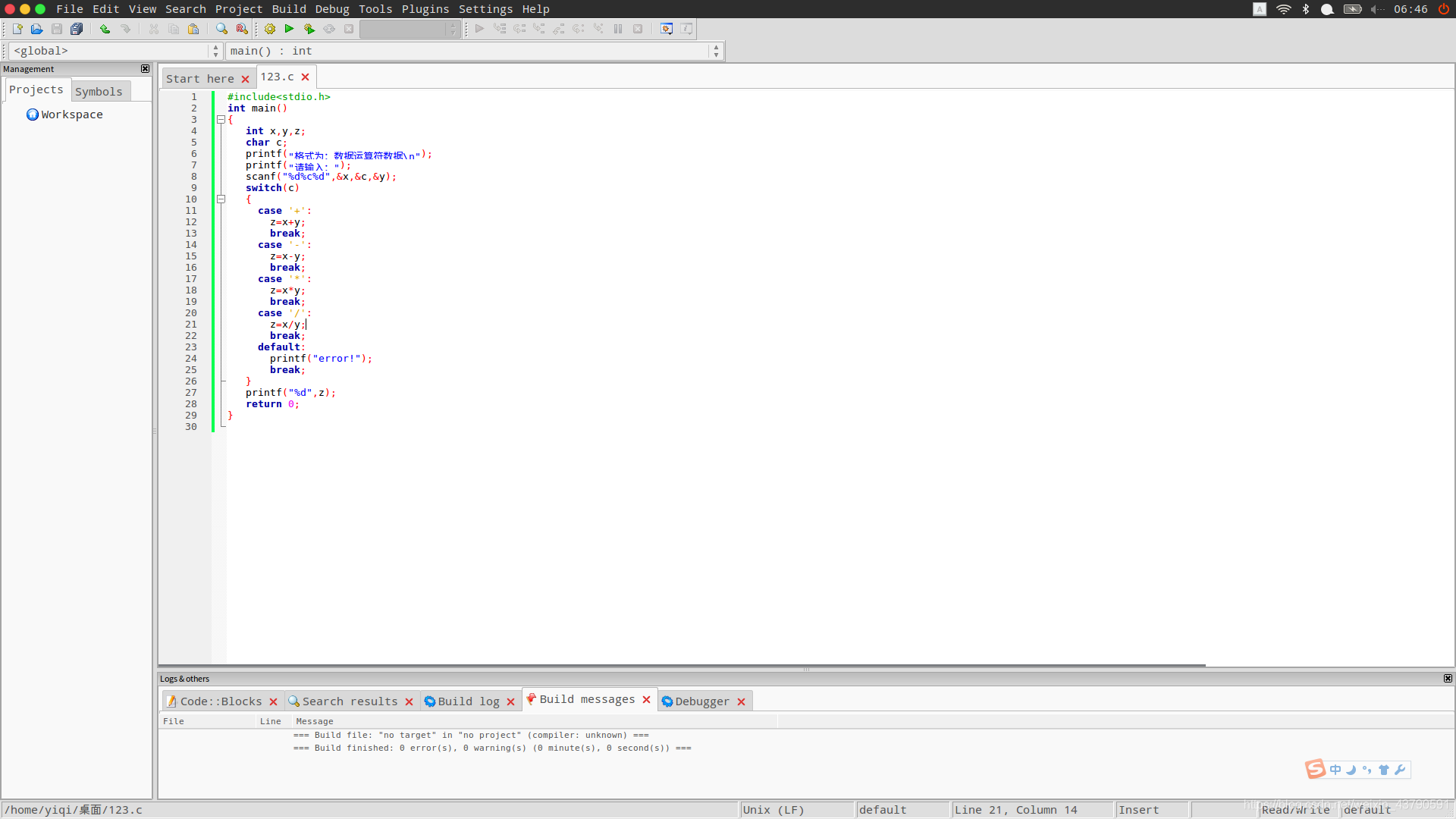Click the Save all files icon
This screenshot has height=819, width=1456.
pos(77,29)
